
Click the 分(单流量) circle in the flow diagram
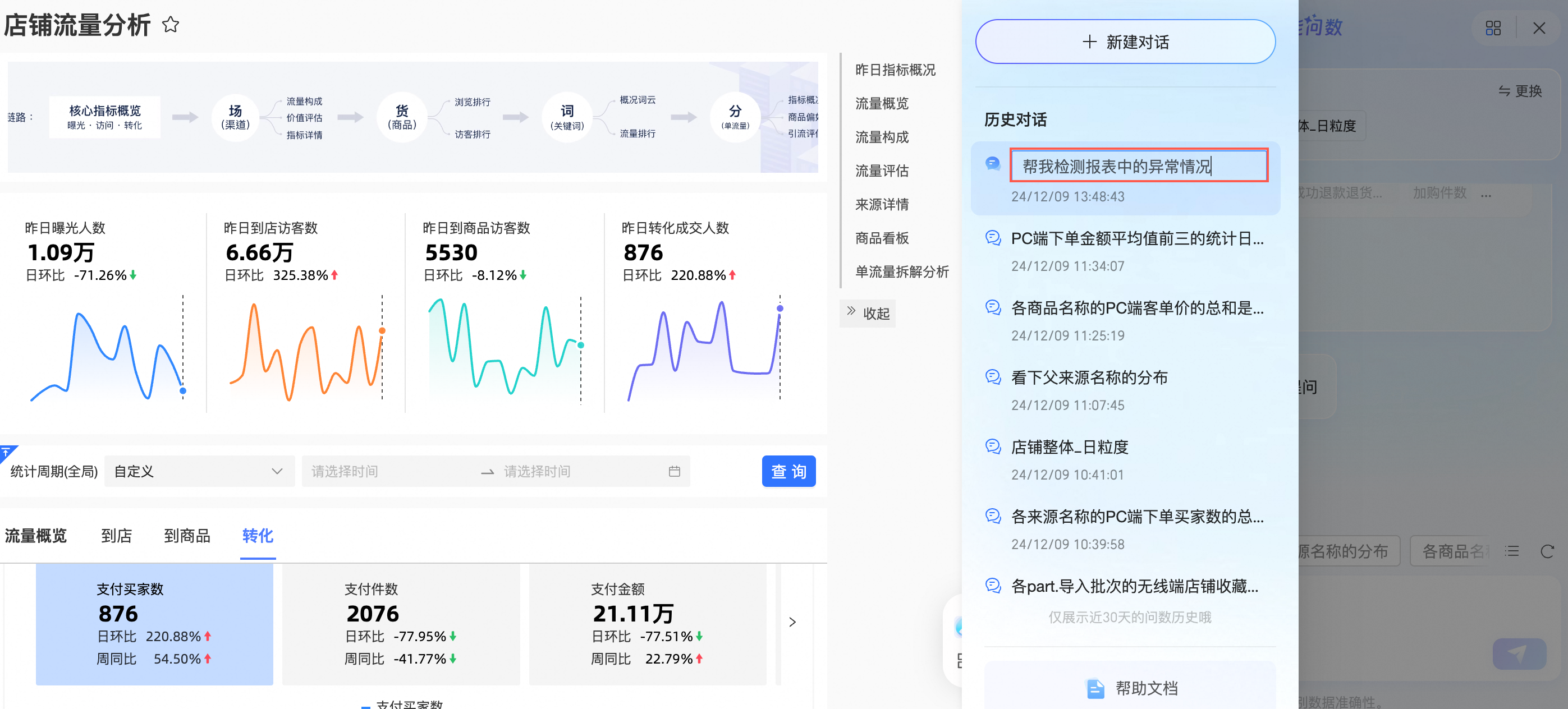pos(735,117)
